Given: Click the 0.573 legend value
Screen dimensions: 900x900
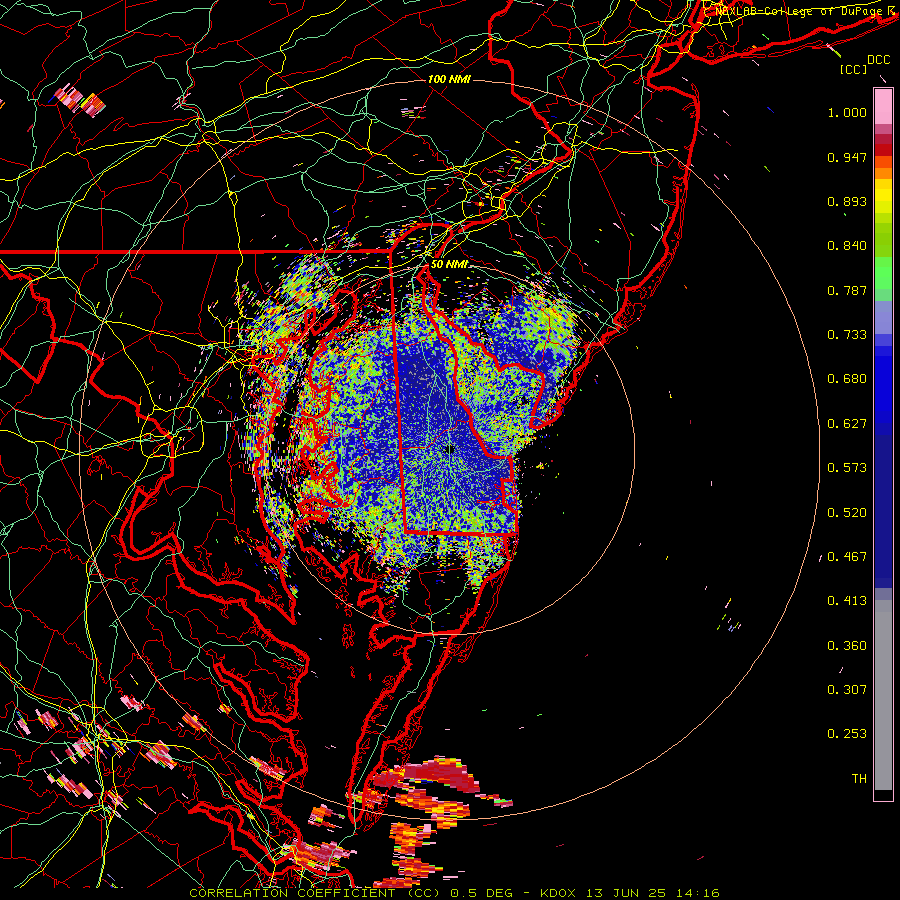Looking at the screenshot, I should click(x=847, y=468).
